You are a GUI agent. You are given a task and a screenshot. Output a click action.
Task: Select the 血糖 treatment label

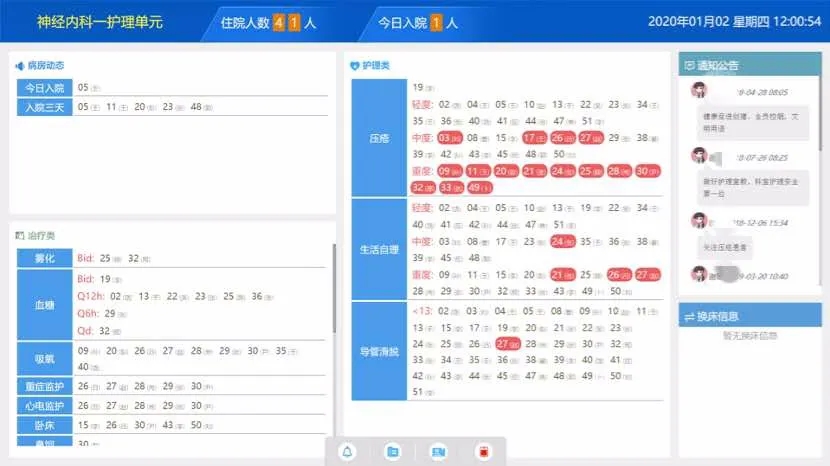(44, 305)
